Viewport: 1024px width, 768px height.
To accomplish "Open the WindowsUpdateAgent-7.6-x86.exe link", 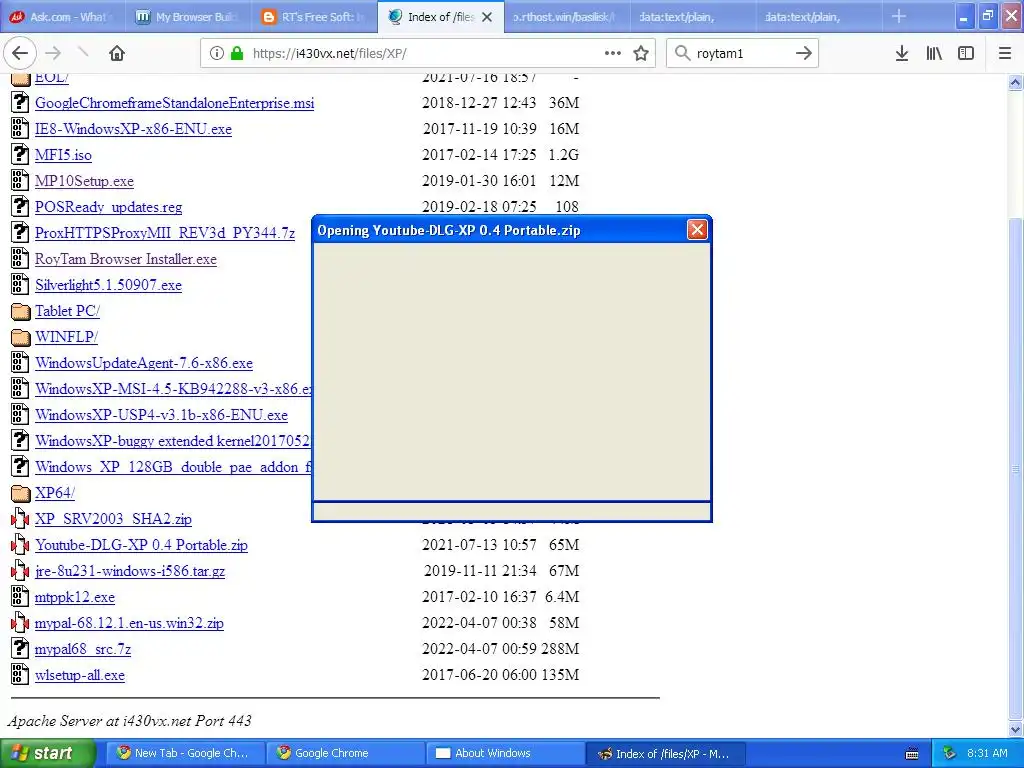I will point(144,363).
